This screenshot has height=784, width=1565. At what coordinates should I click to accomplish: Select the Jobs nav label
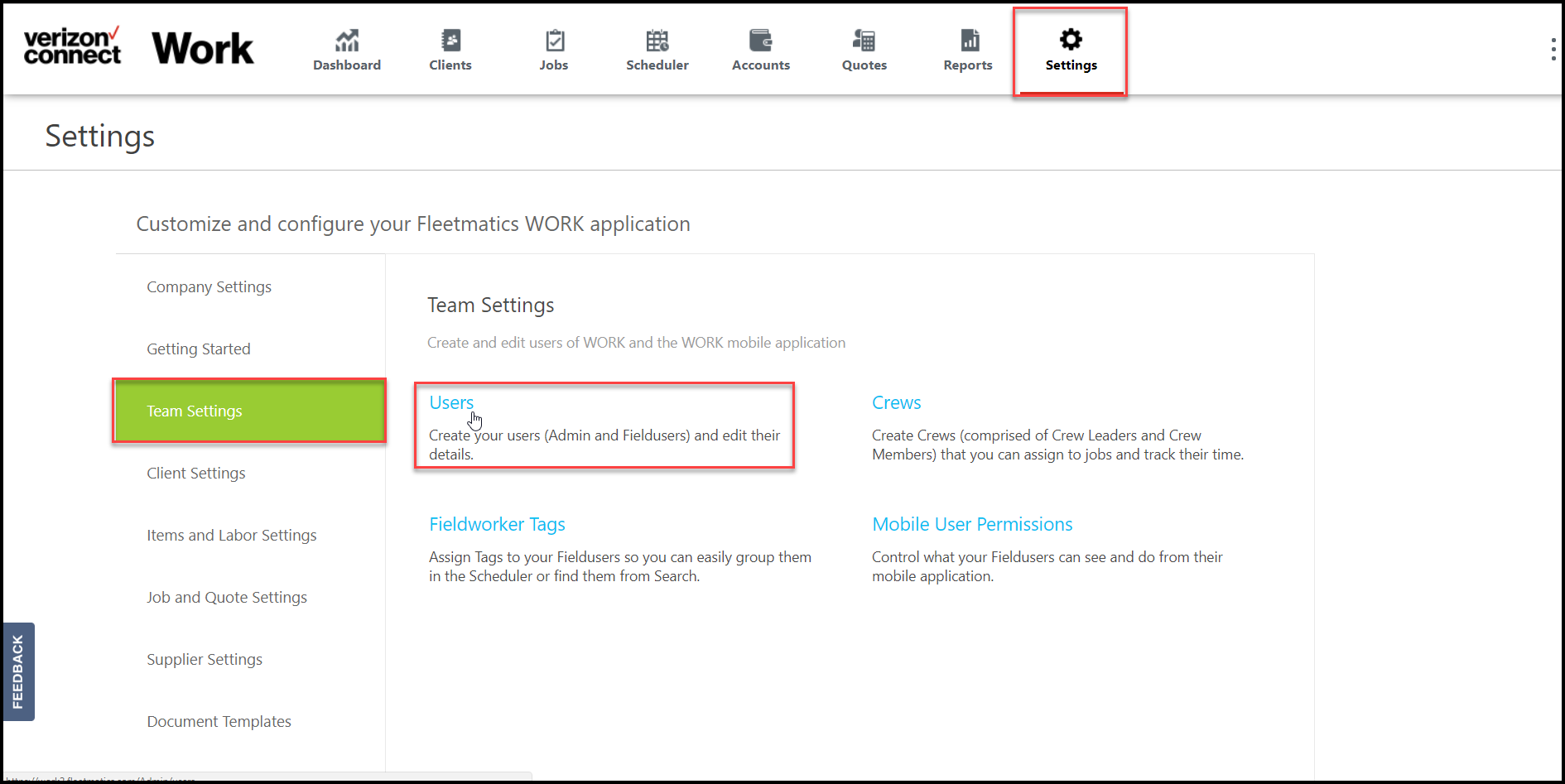coord(554,65)
